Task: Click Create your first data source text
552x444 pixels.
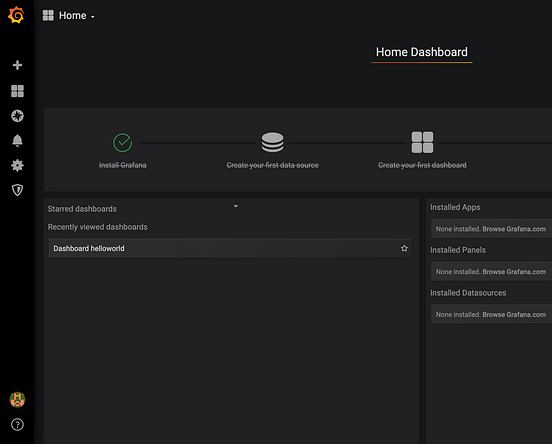Action: (272, 165)
